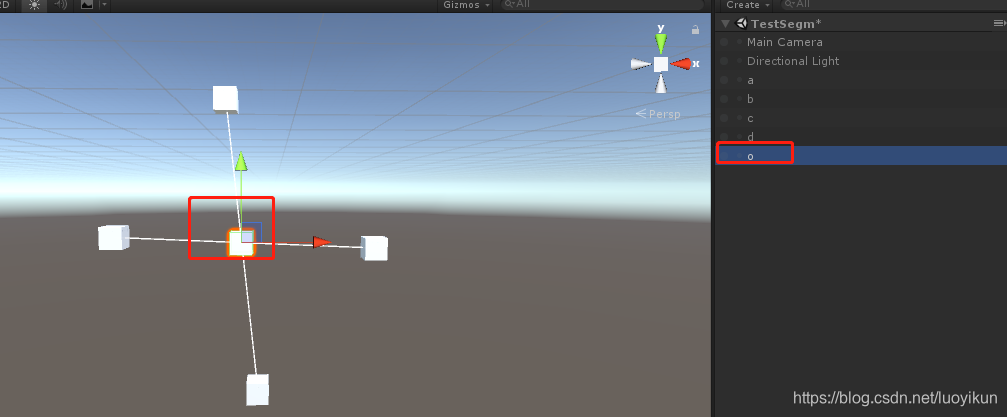Viewport: 1007px width, 417px height.
Task: Toggle Persp projection label
Action: pos(658,114)
